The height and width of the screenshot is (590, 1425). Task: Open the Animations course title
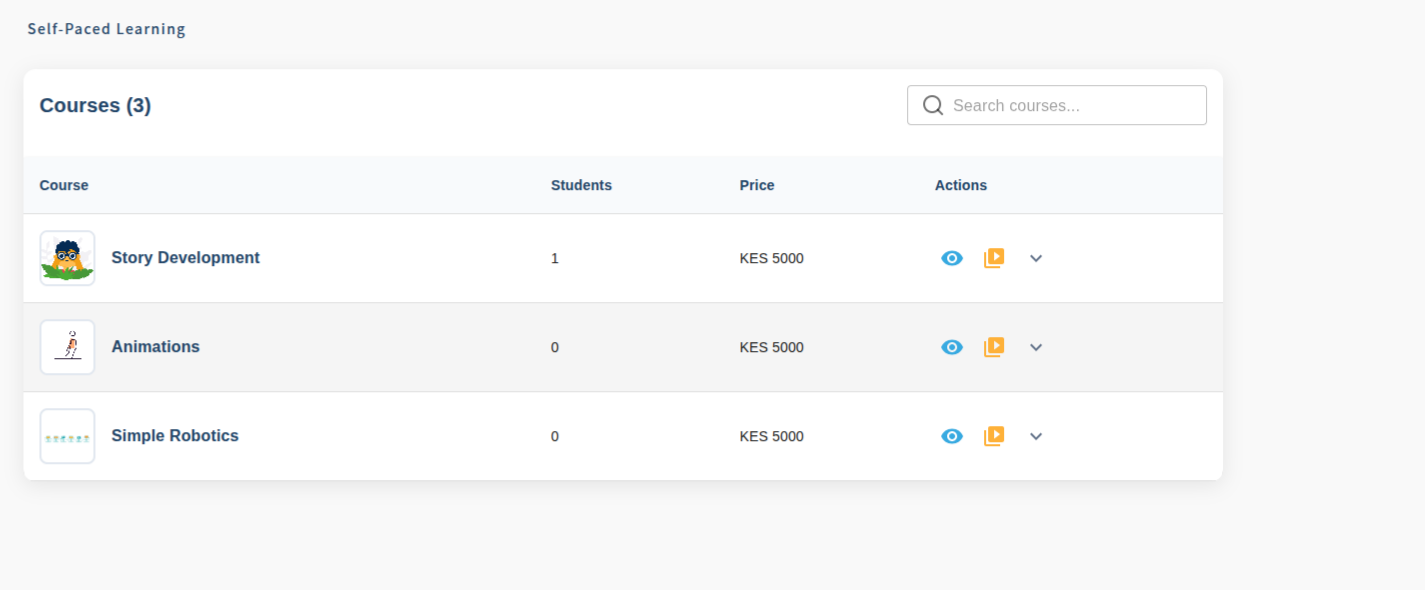point(155,347)
